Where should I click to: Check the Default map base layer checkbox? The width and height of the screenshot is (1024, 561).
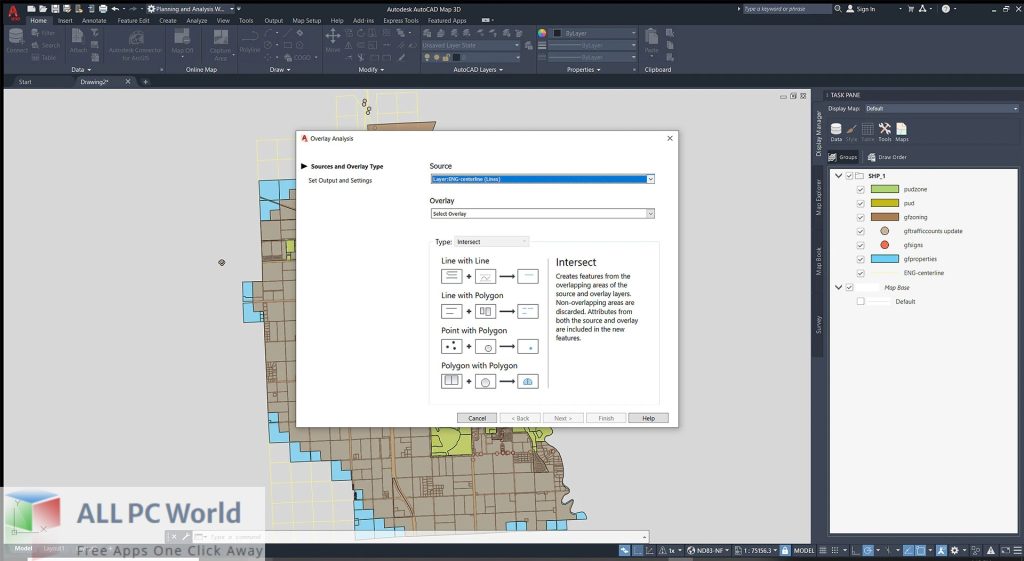pyautogui.click(x=860, y=301)
